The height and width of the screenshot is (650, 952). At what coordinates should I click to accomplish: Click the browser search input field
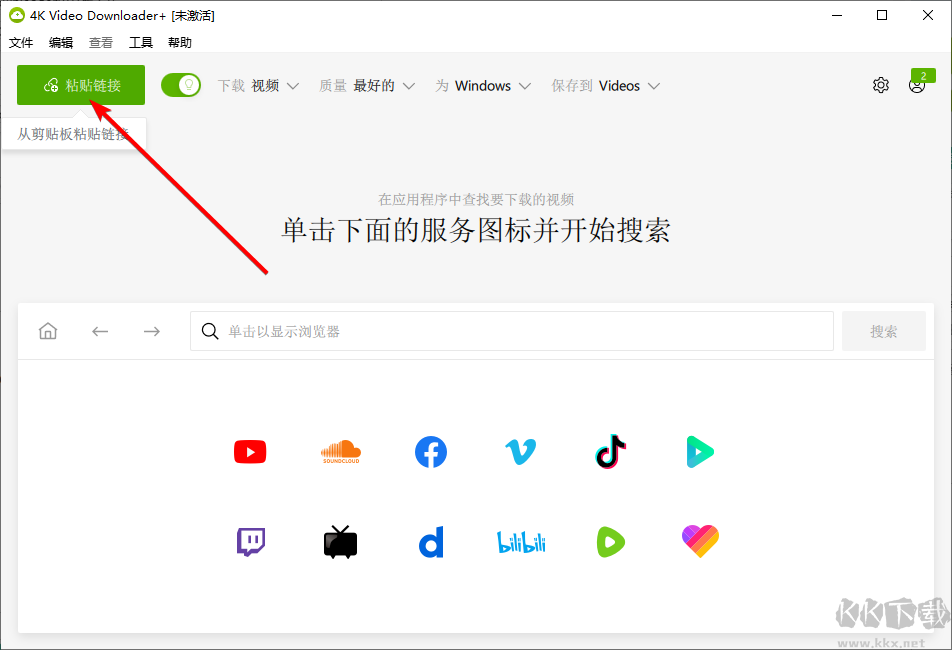click(511, 331)
